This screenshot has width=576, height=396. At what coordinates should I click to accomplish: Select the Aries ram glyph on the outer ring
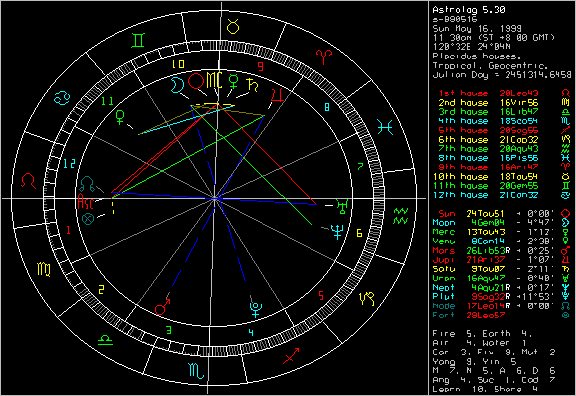click(324, 57)
